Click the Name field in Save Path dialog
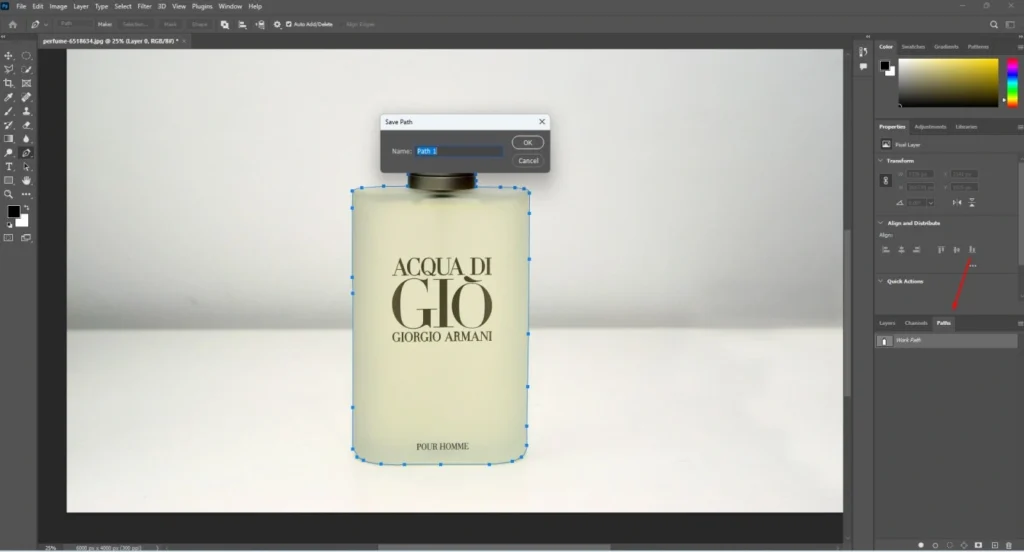1024x552 pixels. [459, 151]
